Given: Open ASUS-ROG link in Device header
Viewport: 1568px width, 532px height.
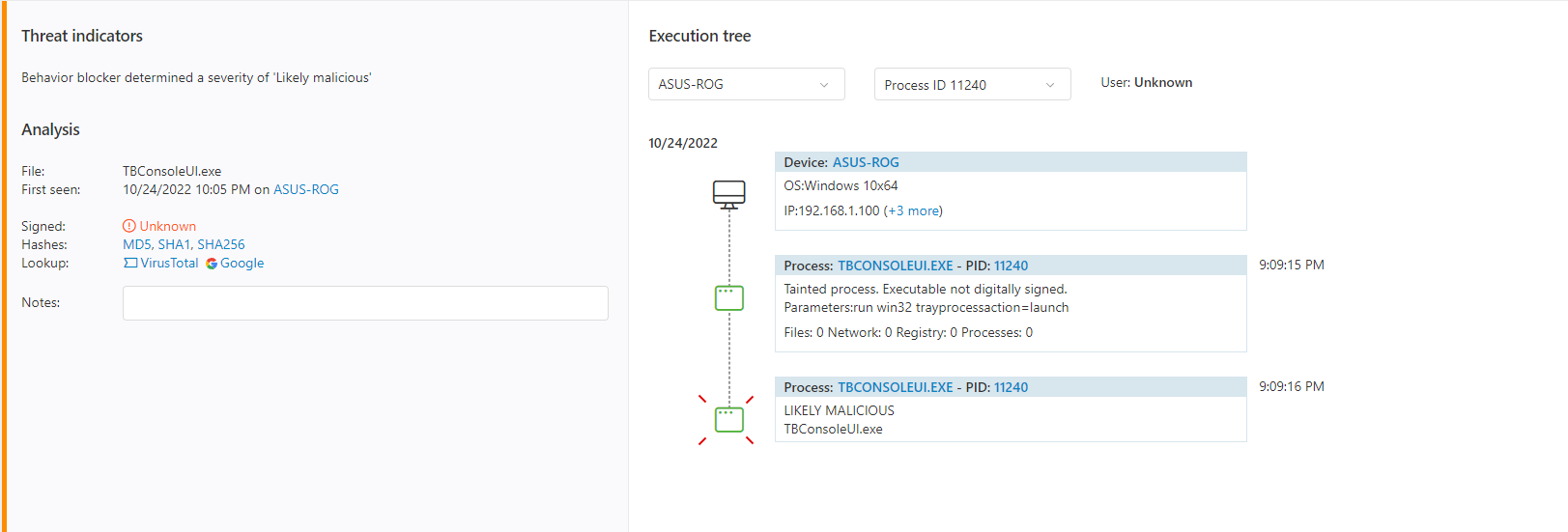Looking at the screenshot, I should tap(866, 162).
